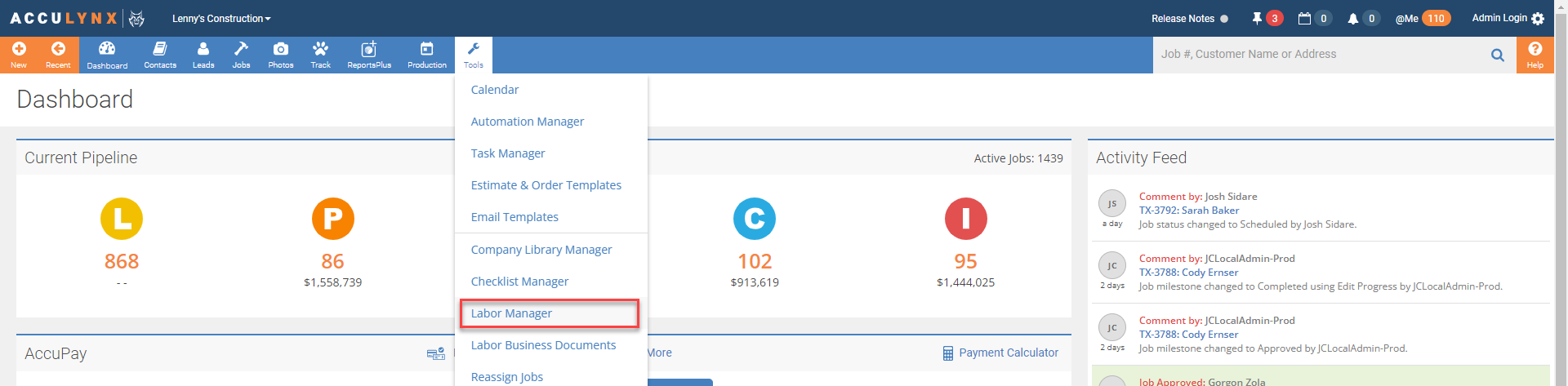This screenshot has width=1568, height=386.
Task: Open Company Library Manager
Action: click(541, 250)
